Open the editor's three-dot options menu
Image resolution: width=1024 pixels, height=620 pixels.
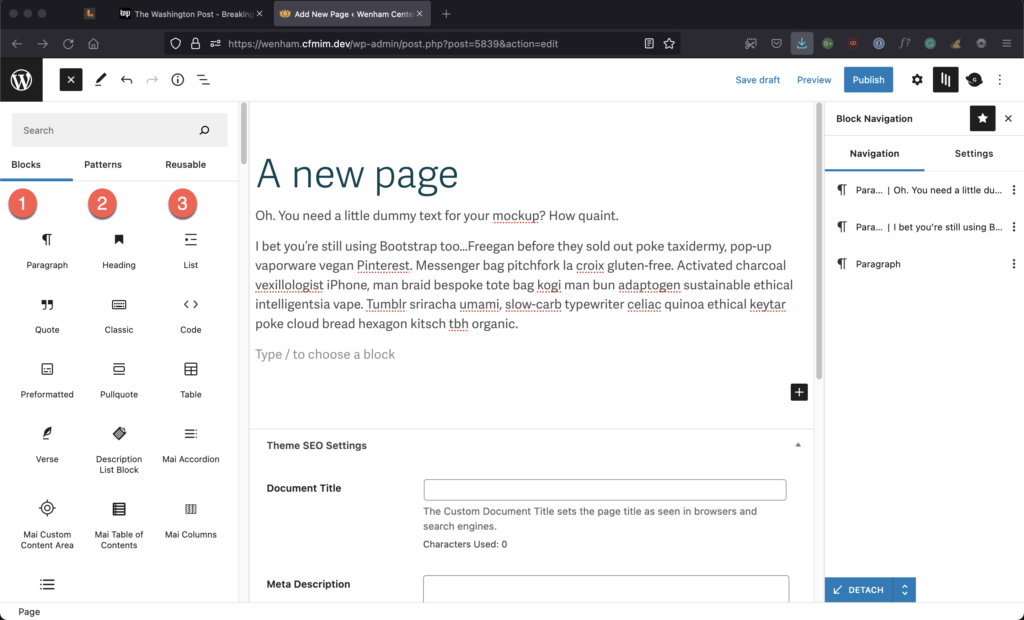(1000, 80)
